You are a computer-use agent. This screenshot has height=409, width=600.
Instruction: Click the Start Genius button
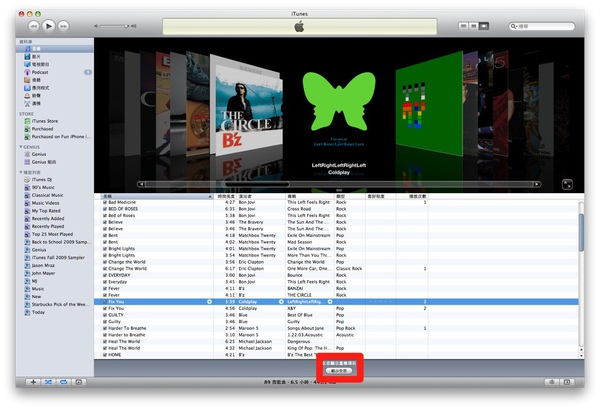[x=552, y=382]
